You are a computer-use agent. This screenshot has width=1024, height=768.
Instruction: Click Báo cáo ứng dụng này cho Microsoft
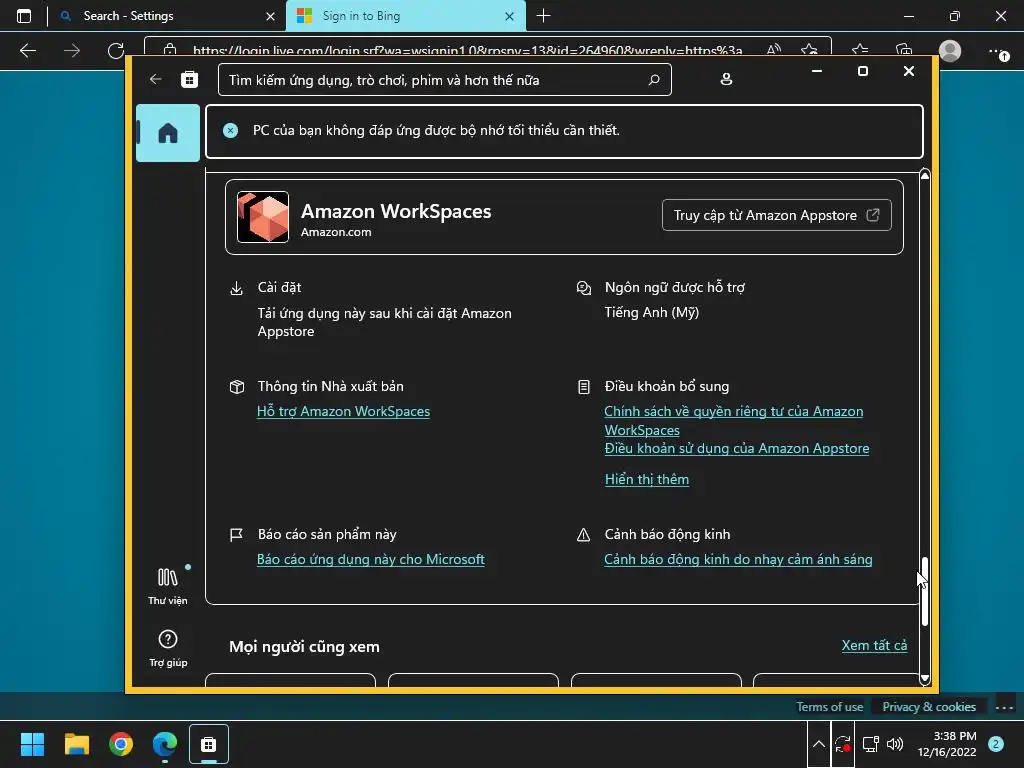pos(371,560)
